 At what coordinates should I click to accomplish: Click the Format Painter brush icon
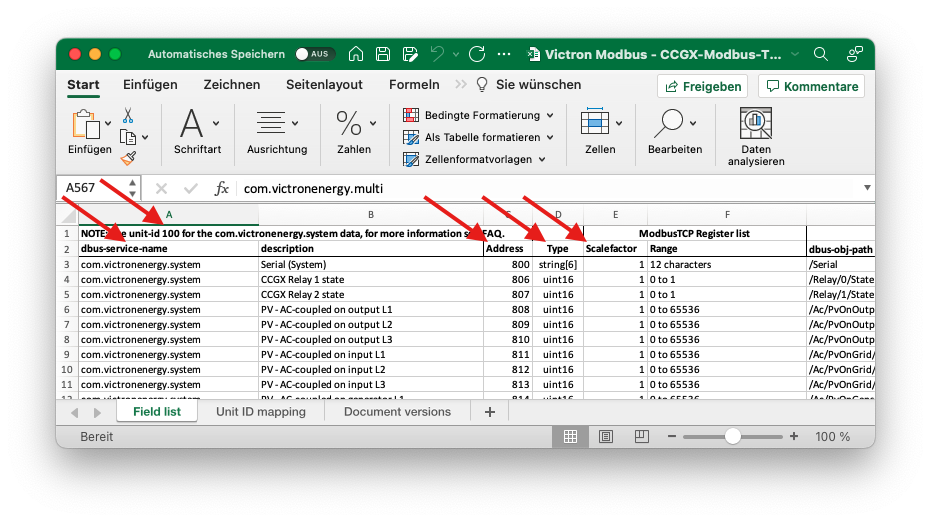[x=128, y=158]
